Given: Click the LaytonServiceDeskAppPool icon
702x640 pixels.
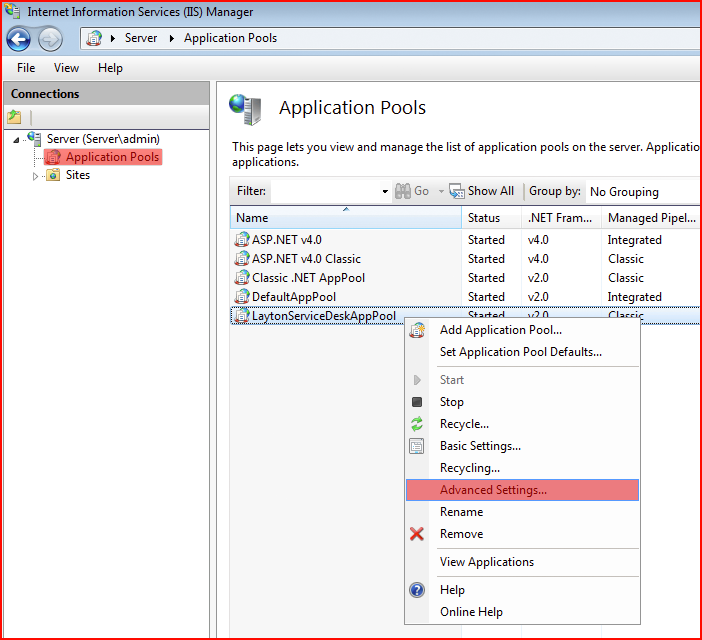Looking at the screenshot, I should point(242,316).
